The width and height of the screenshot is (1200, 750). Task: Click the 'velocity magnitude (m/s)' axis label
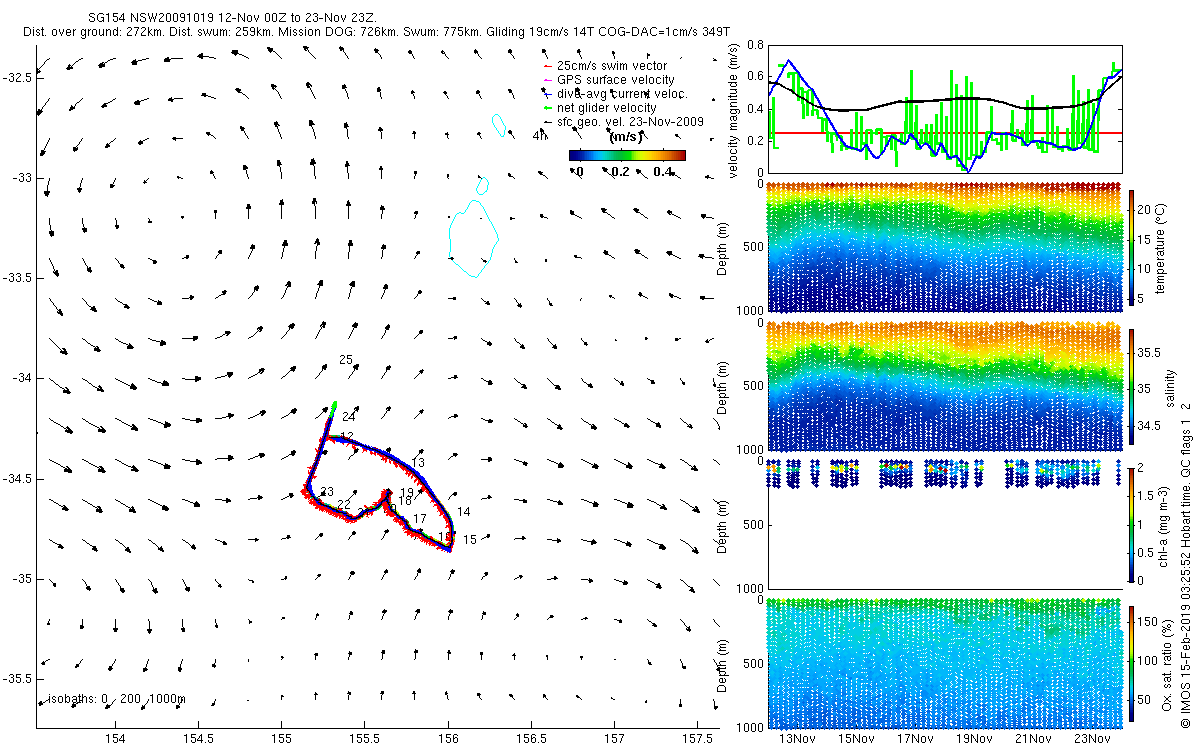click(734, 110)
